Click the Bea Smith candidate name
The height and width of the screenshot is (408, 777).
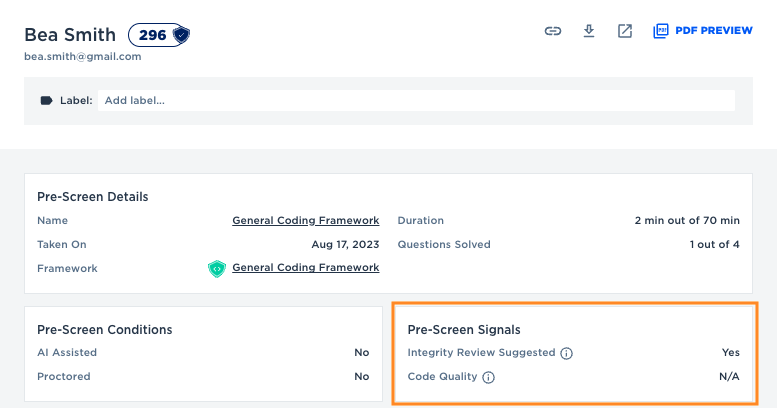pos(70,35)
